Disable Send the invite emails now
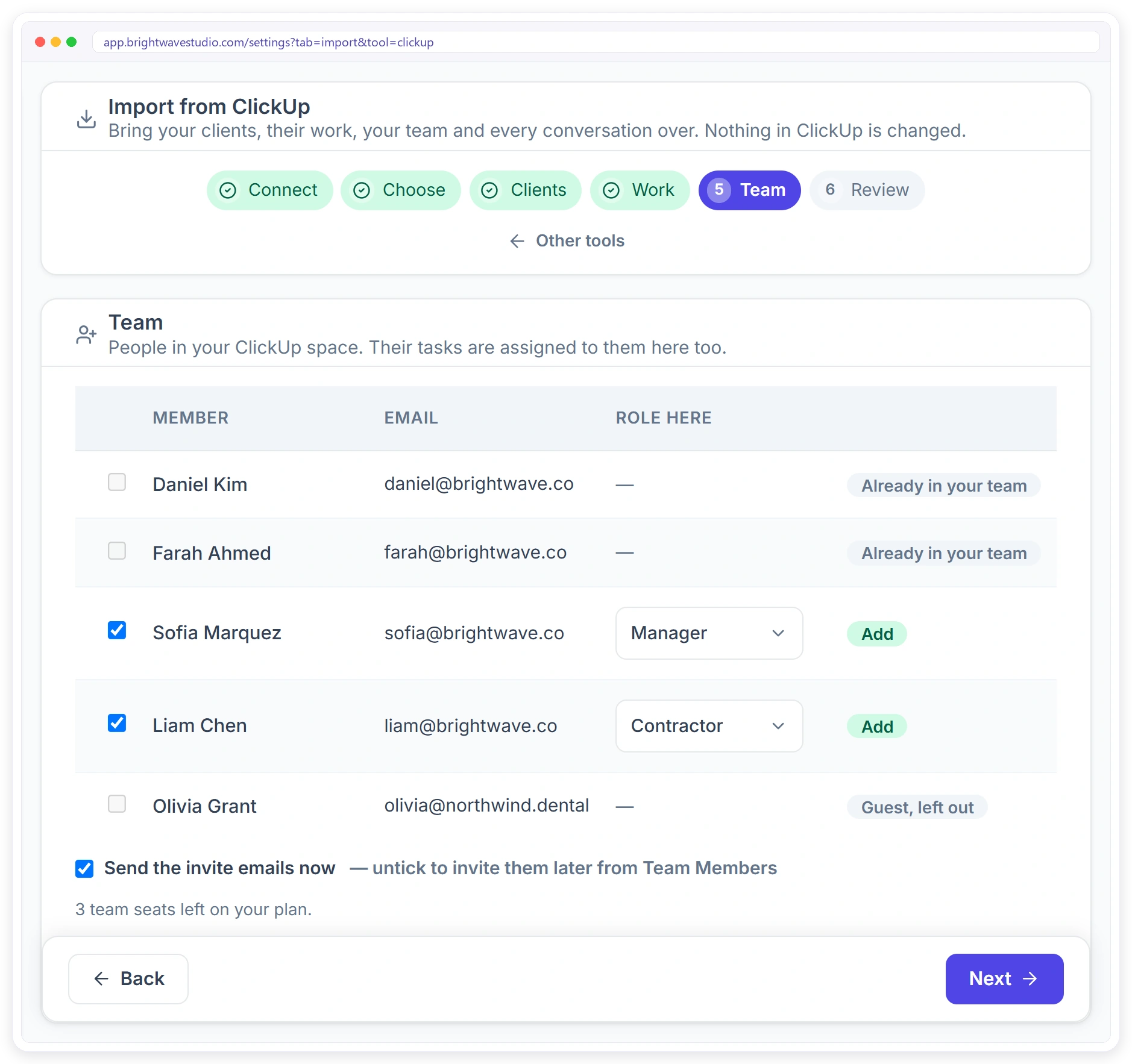 tap(84, 868)
